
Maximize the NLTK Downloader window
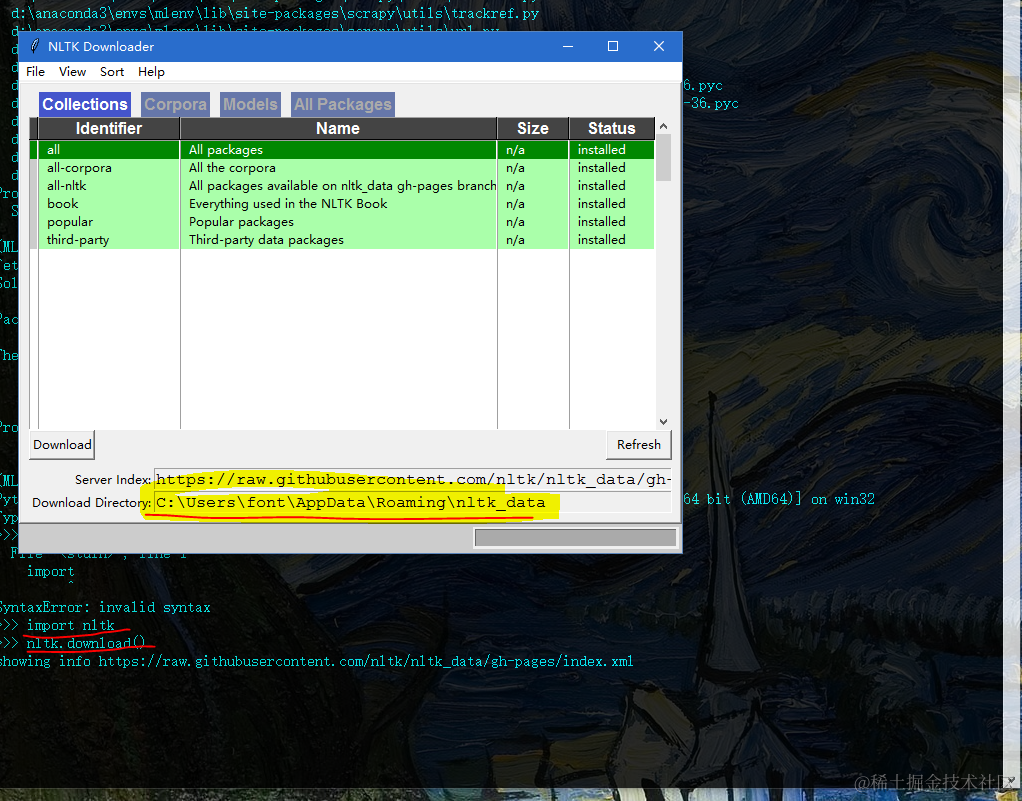point(613,46)
